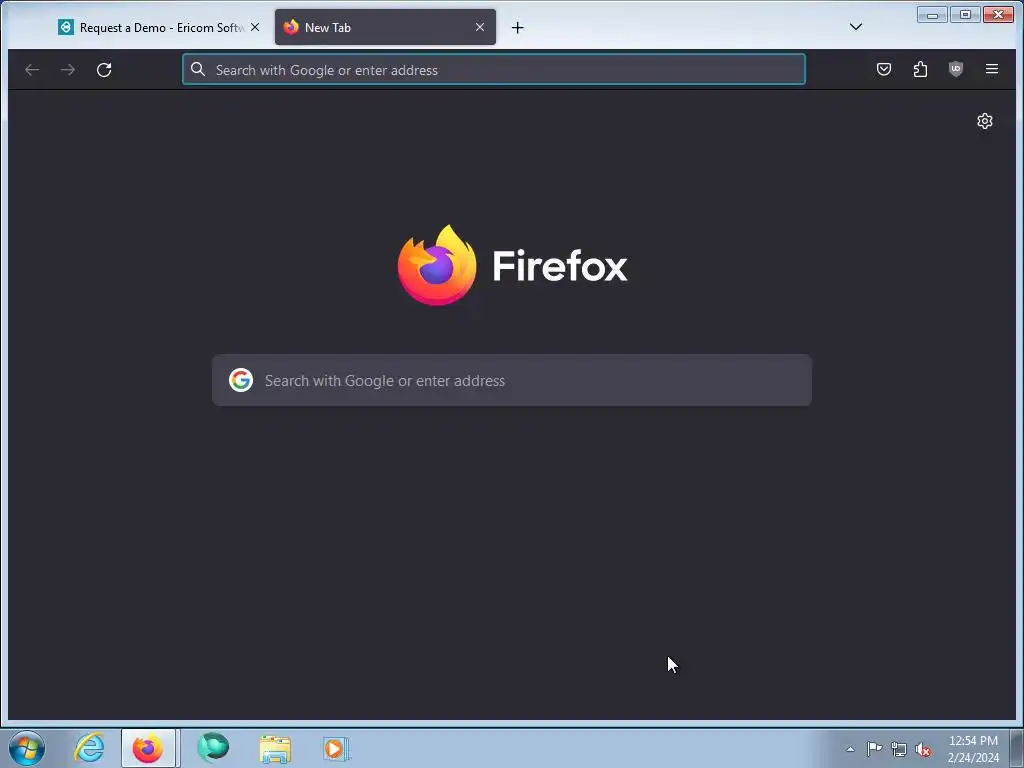
Task: Launch Windows Media Player from taskbar
Action: click(x=336, y=749)
